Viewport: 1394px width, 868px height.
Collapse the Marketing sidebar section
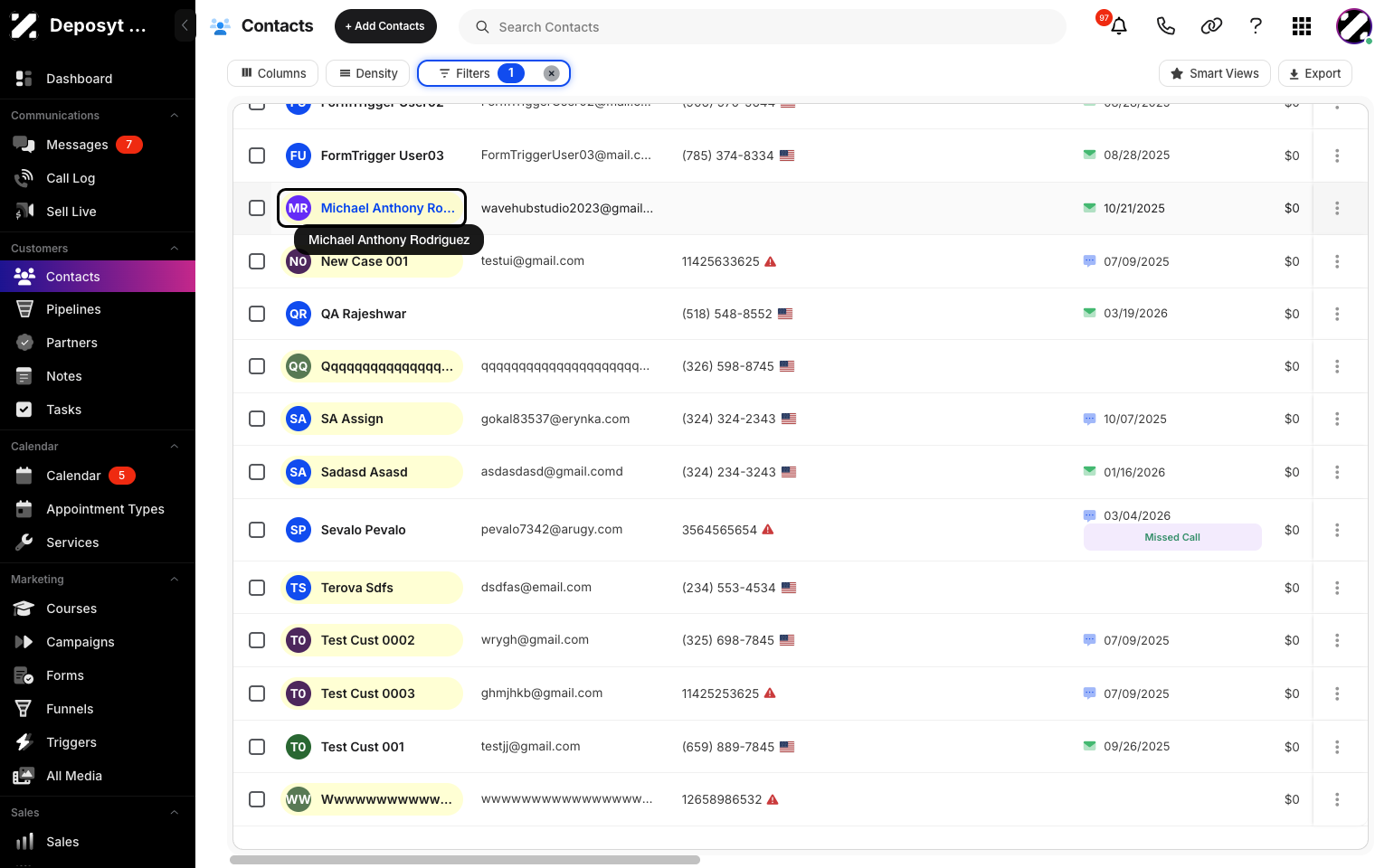(175, 580)
